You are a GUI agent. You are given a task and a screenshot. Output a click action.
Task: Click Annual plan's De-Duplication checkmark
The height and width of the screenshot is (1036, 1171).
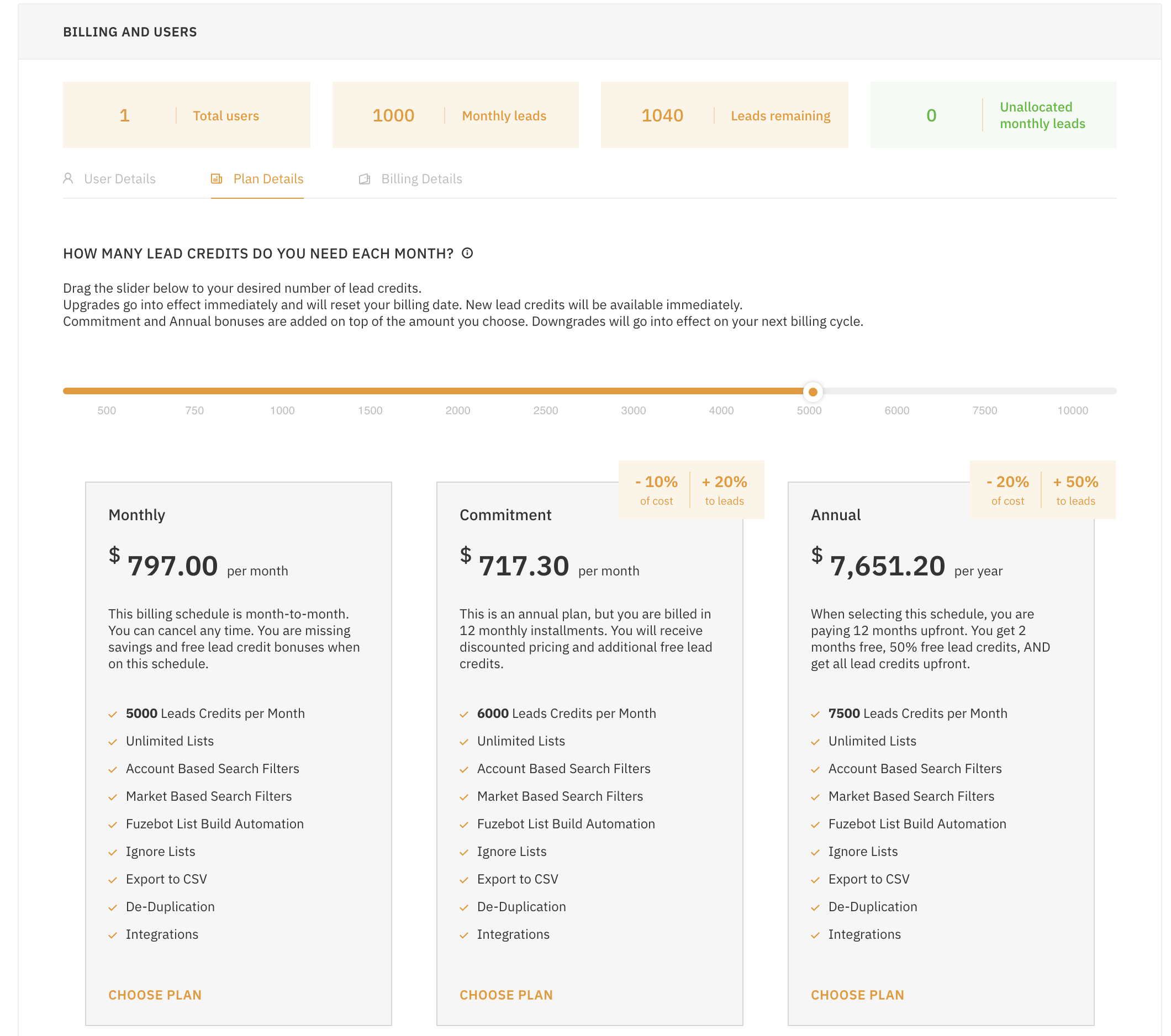click(x=815, y=907)
